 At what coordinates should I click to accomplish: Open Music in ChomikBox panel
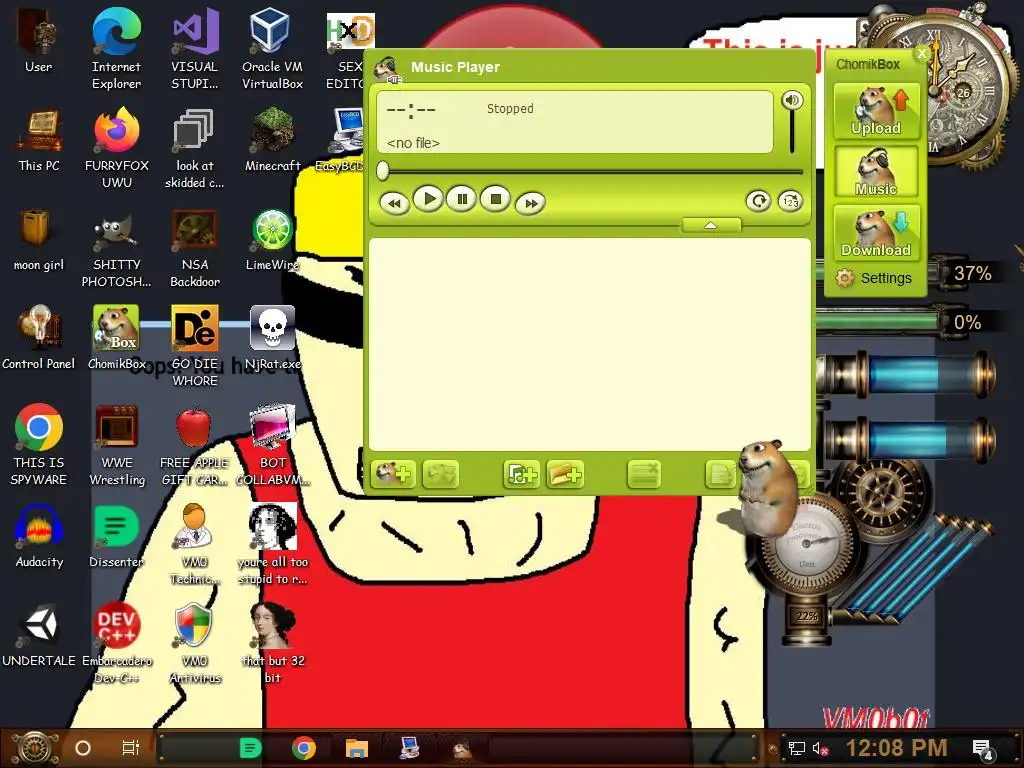(876, 171)
